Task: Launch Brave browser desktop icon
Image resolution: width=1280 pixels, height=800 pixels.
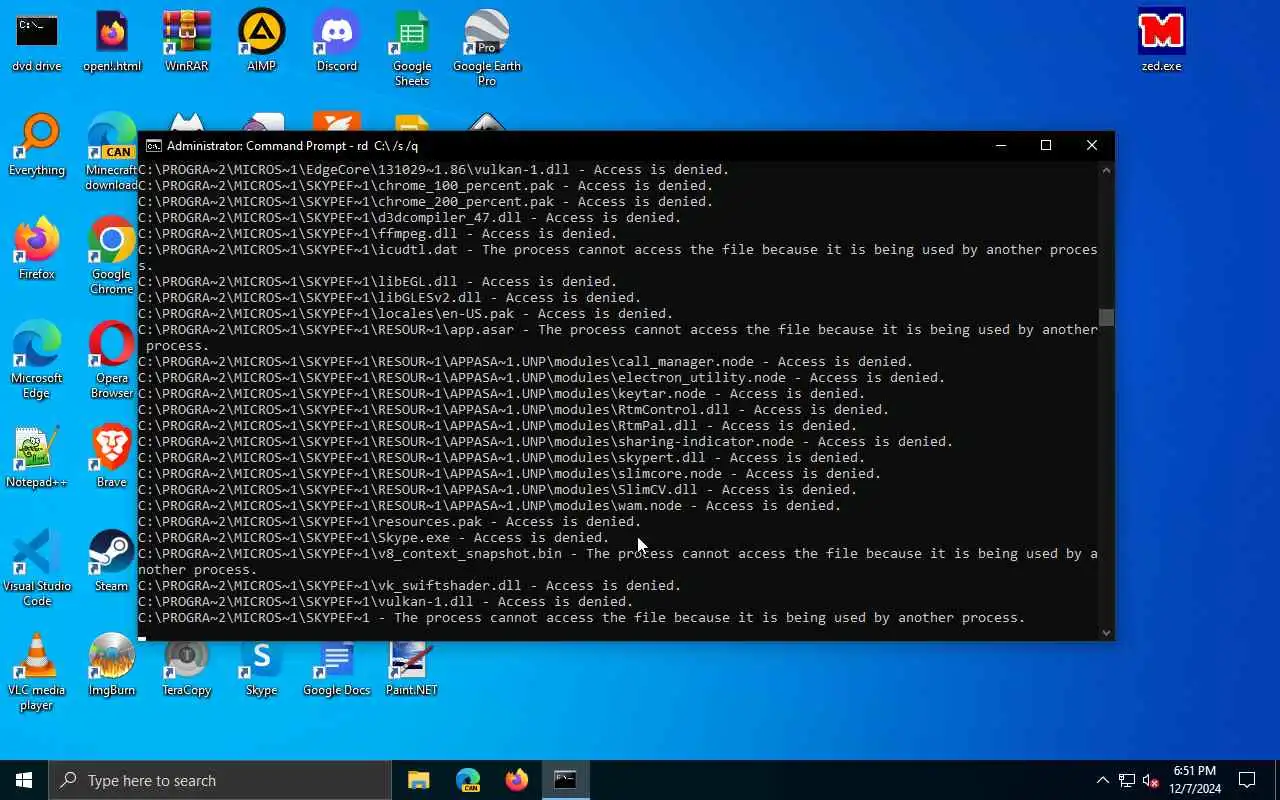Action: tap(112, 458)
